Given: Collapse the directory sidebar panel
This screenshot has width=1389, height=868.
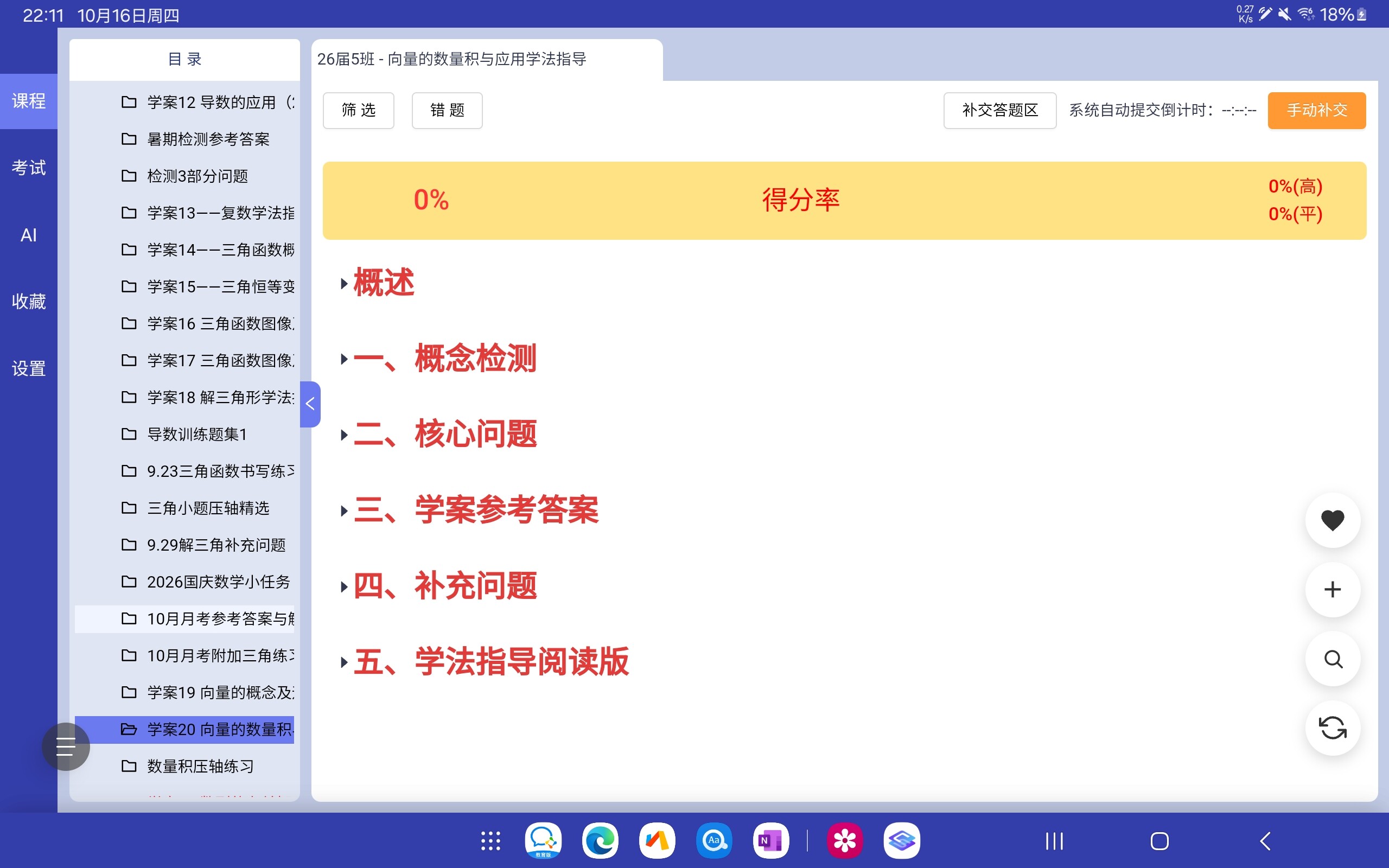Looking at the screenshot, I should [310, 404].
